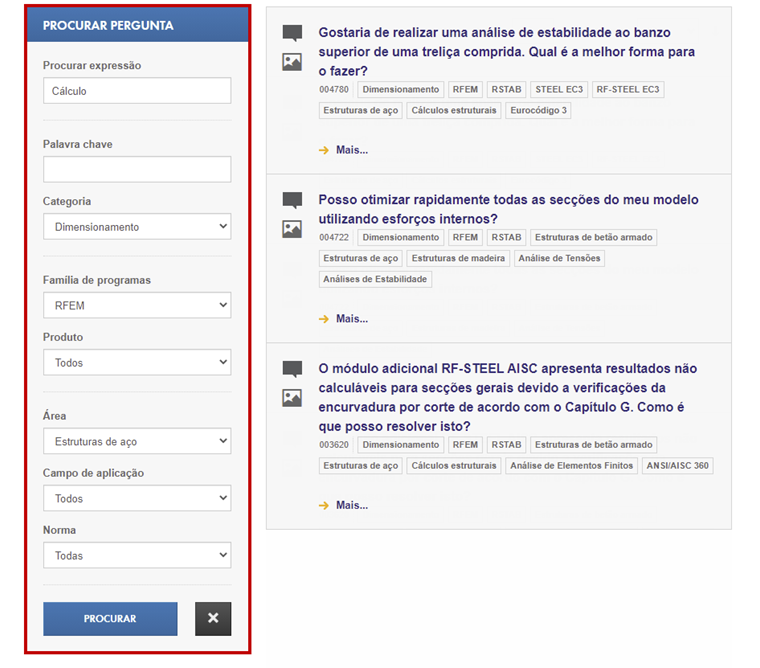Open the Área dropdown showing Estruturas de aço
Viewport: 760px width, 668px height.
tap(137, 441)
